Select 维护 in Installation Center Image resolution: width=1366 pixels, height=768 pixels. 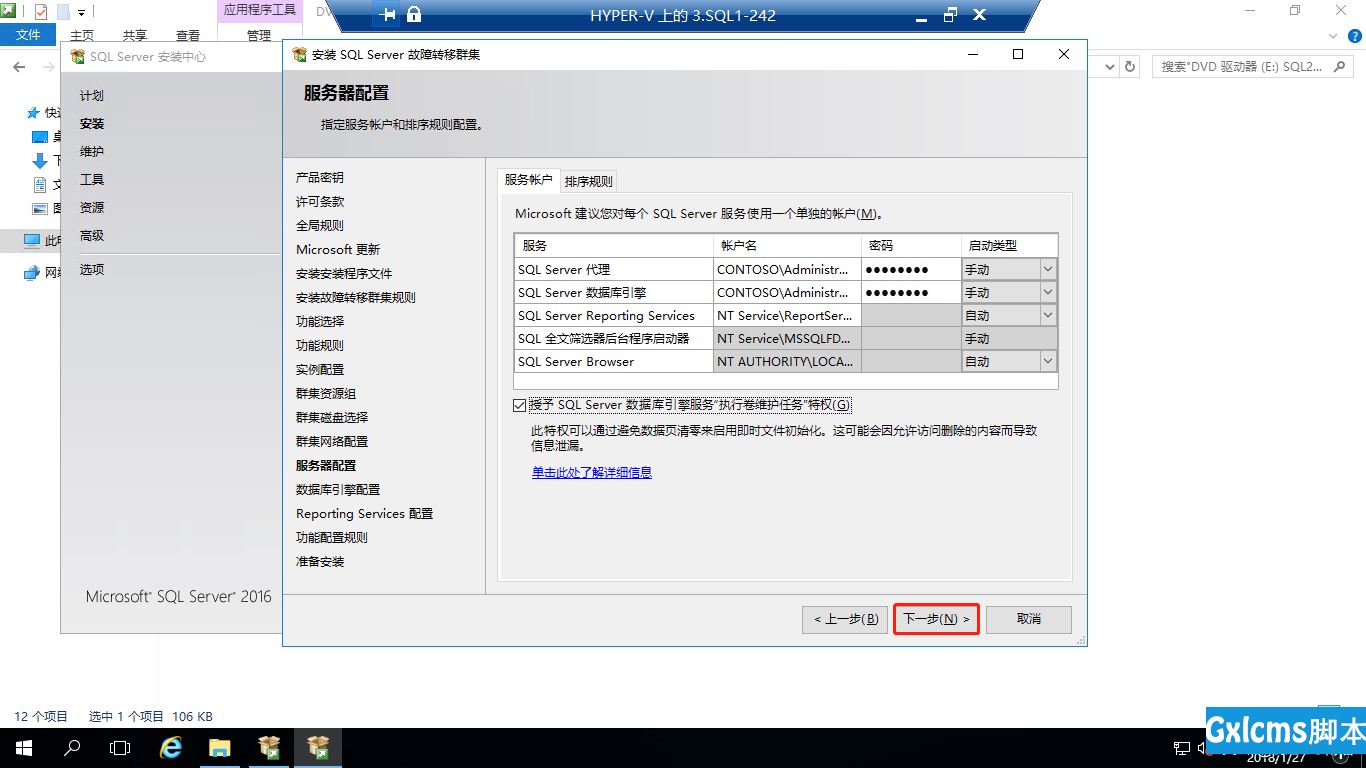pyautogui.click(x=92, y=152)
